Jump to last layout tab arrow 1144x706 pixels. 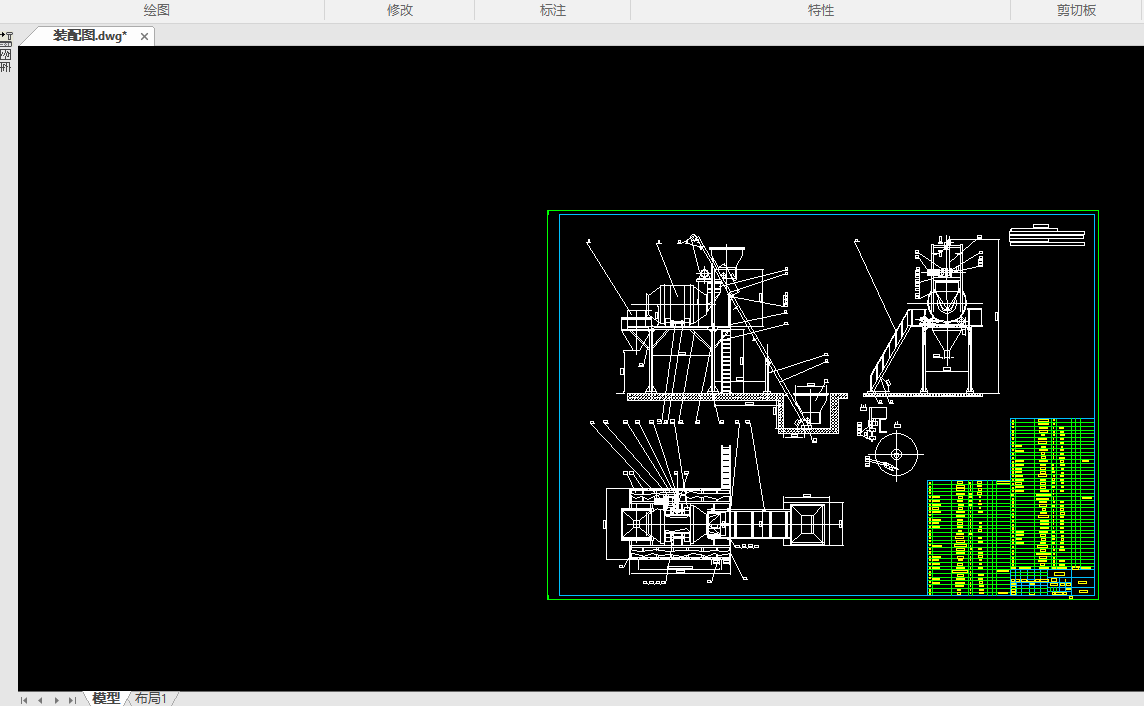(x=72, y=700)
